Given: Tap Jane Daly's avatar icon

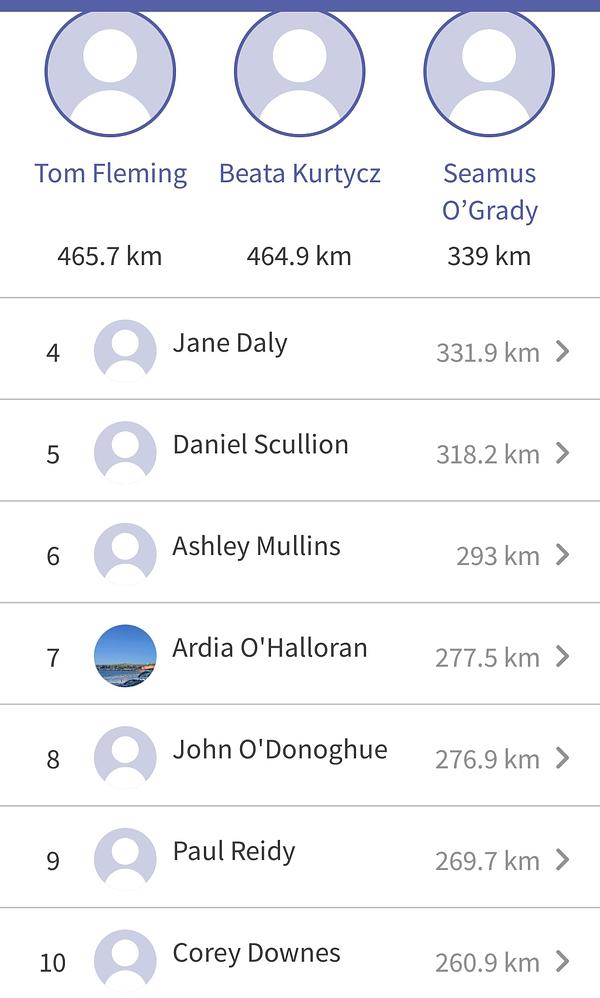Looking at the screenshot, I should coord(125,351).
